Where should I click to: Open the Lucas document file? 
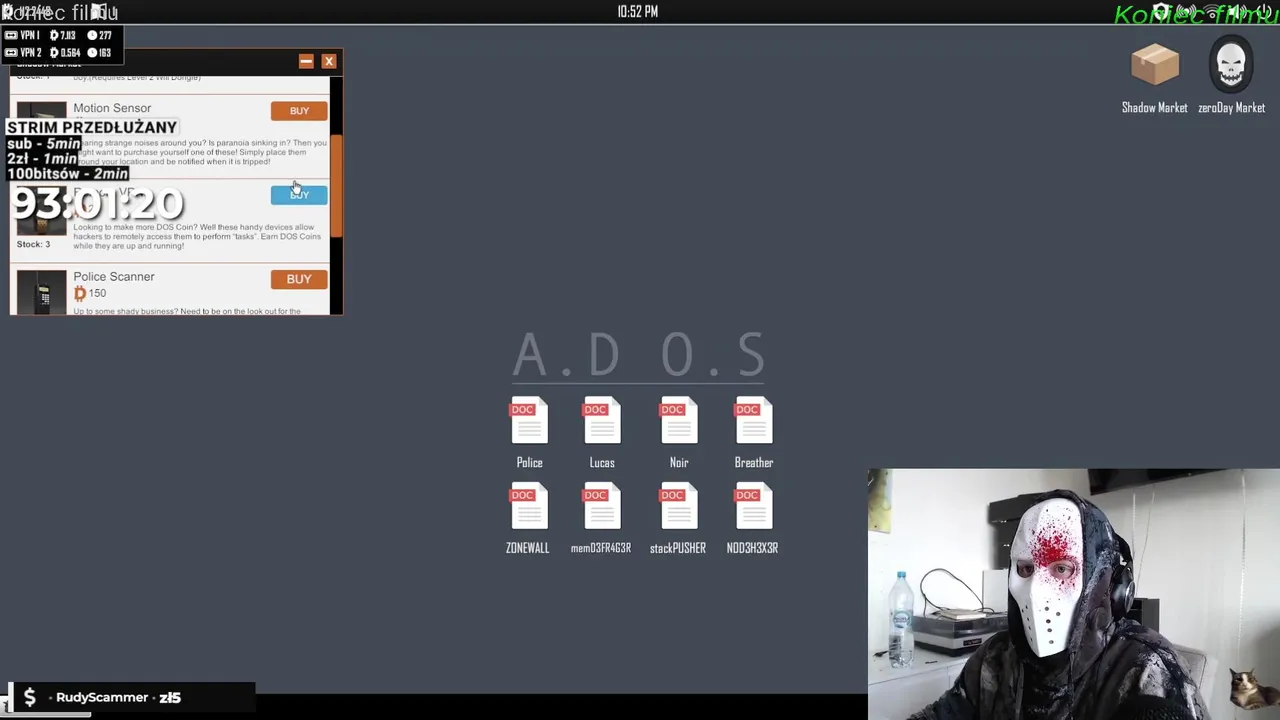[x=602, y=421]
